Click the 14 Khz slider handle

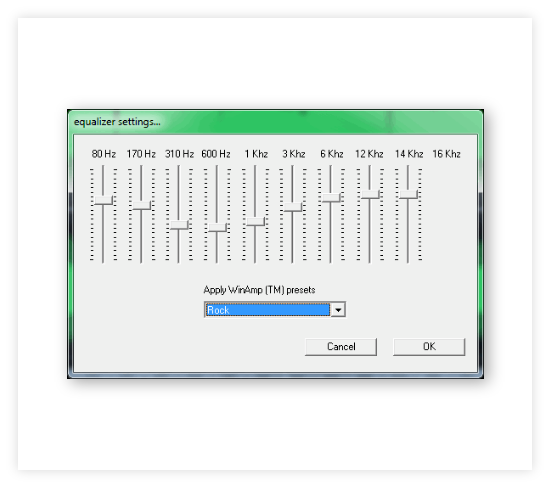tap(408, 194)
